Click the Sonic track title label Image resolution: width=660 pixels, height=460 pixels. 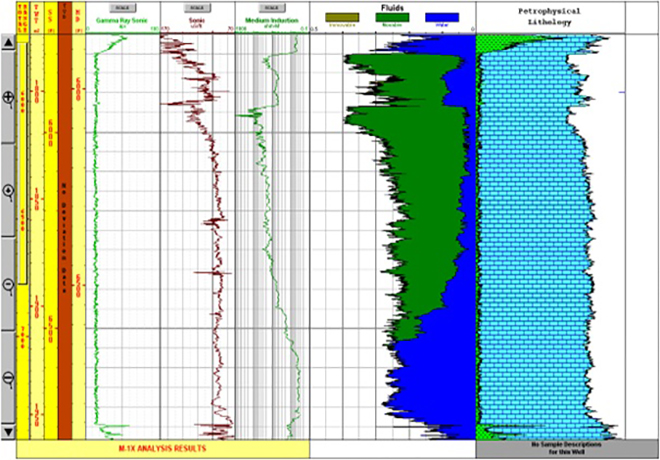point(196,20)
